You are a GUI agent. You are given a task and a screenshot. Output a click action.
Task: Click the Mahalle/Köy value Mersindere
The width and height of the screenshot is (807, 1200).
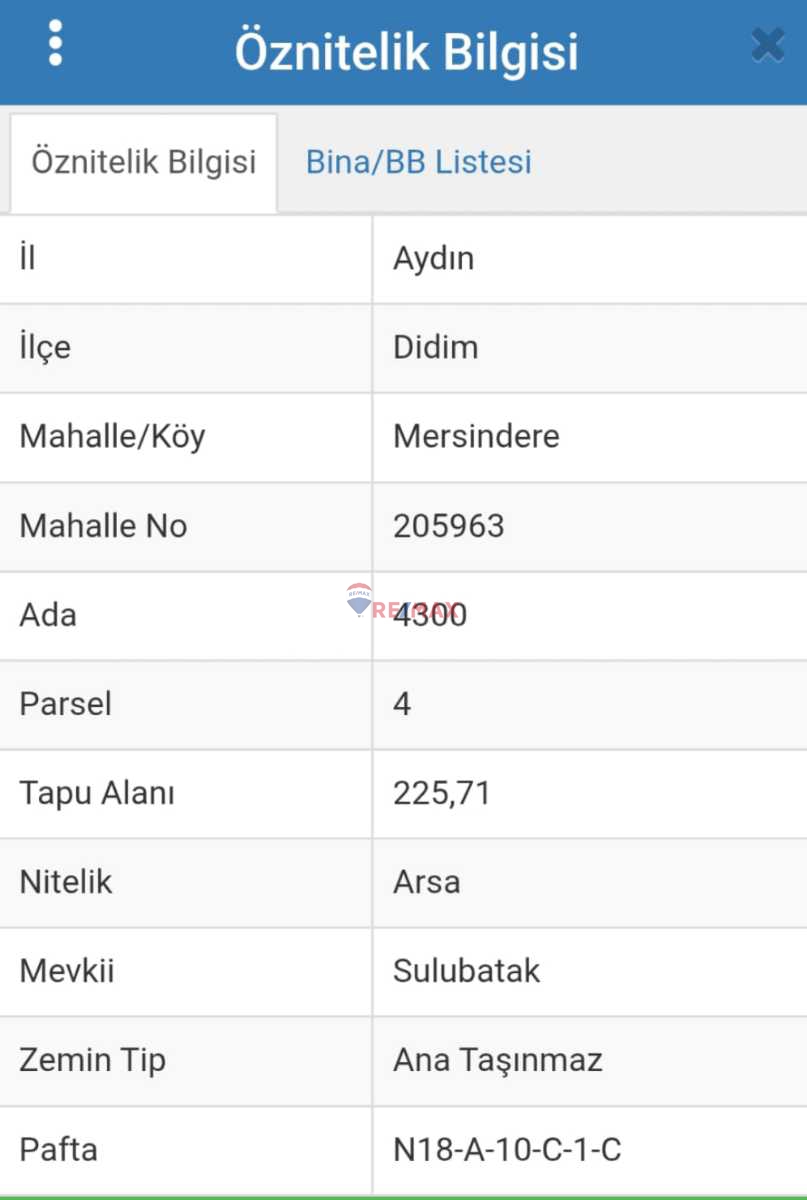(x=475, y=437)
